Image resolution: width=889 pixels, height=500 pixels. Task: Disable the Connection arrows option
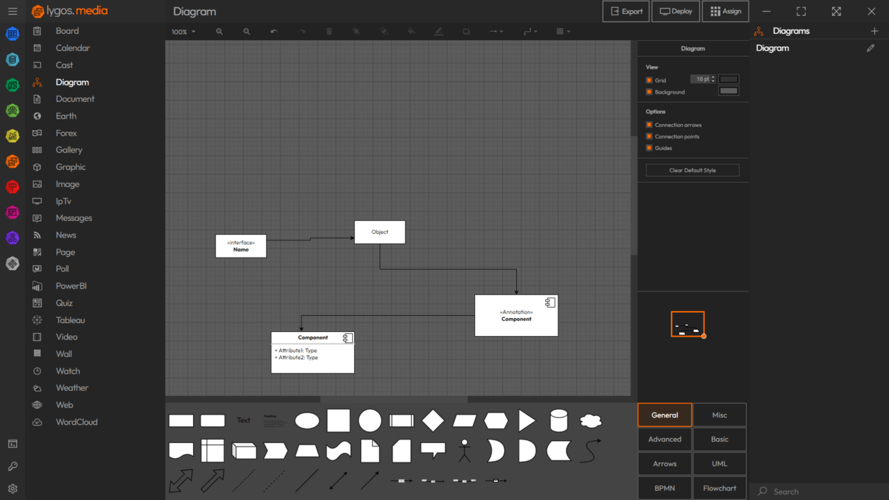click(649, 125)
